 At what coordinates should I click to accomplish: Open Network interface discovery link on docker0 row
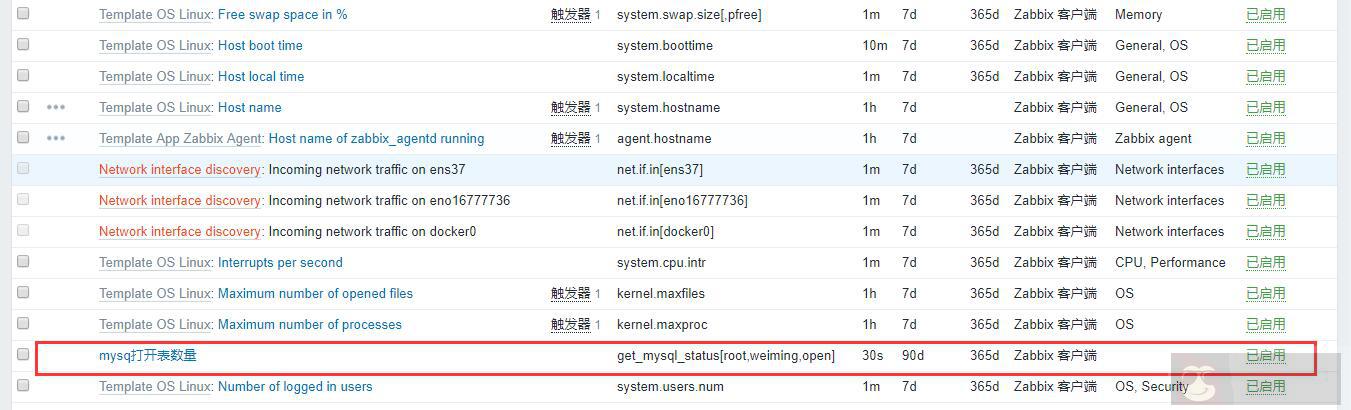180,231
